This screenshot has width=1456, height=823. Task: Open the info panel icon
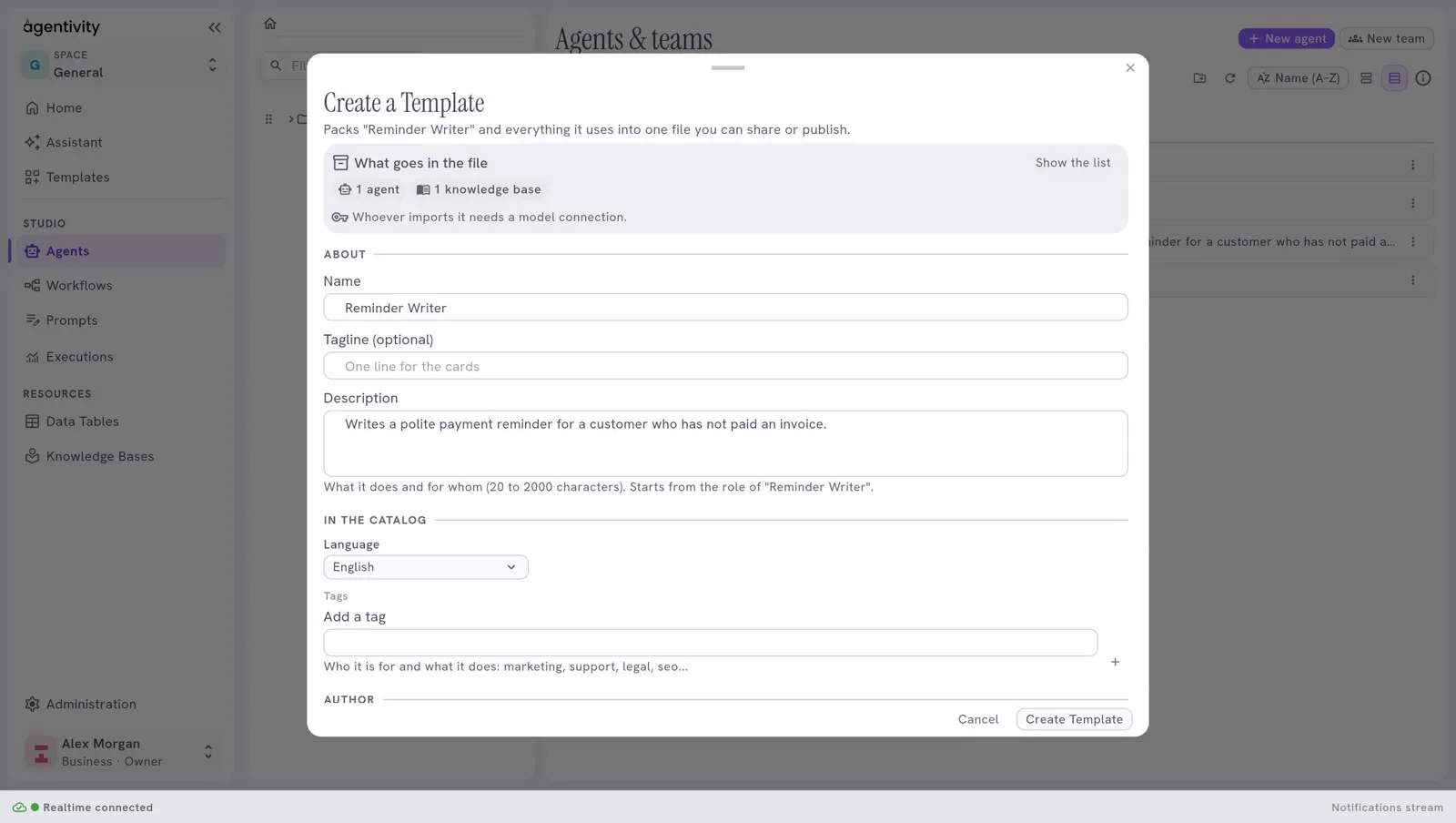click(1423, 78)
